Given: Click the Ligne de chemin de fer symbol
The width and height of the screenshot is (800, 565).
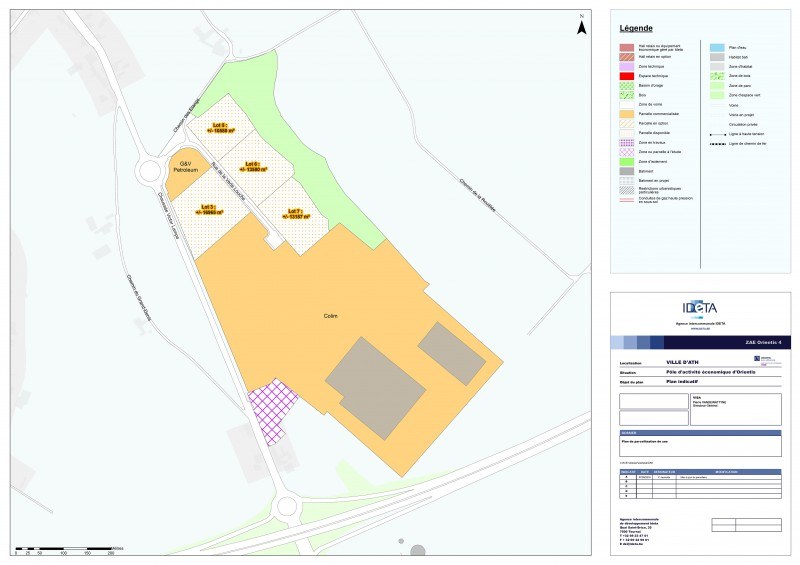Looking at the screenshot, I should pyautogui.click(x=717, y=144).
